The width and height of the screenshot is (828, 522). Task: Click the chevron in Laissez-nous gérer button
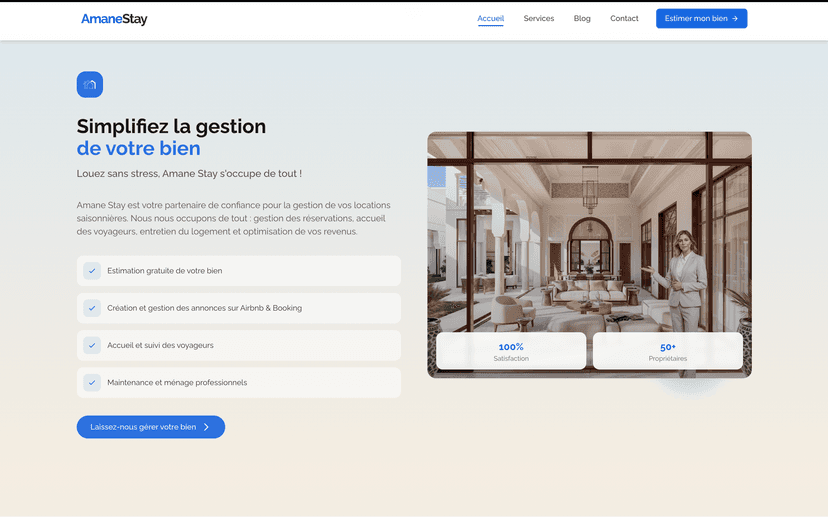pyautogui.click(x=207, y=427)
